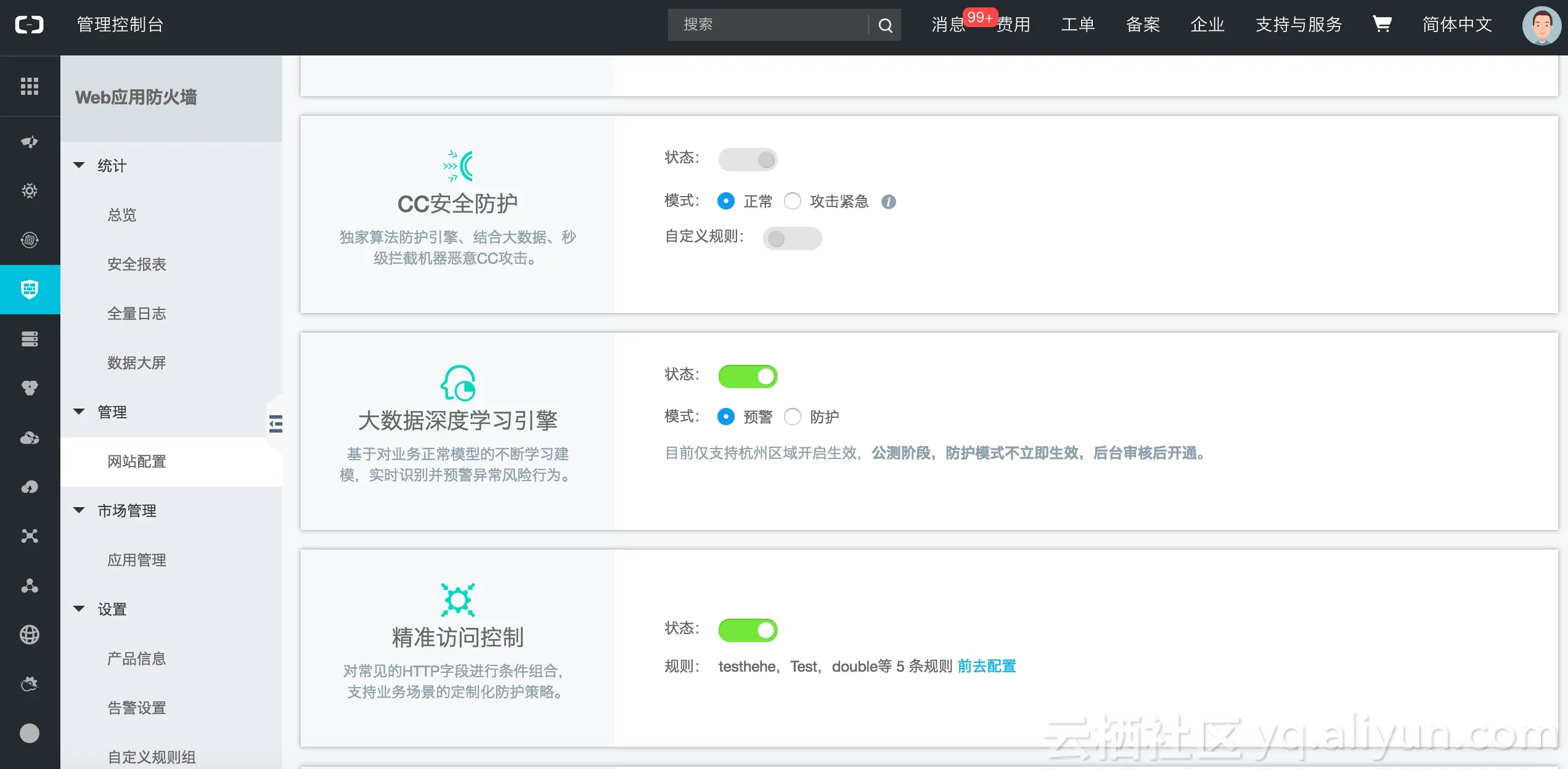Click the attack-emergency mode info icon
This screenshot has height=769, width=1568.
point(888,201)
